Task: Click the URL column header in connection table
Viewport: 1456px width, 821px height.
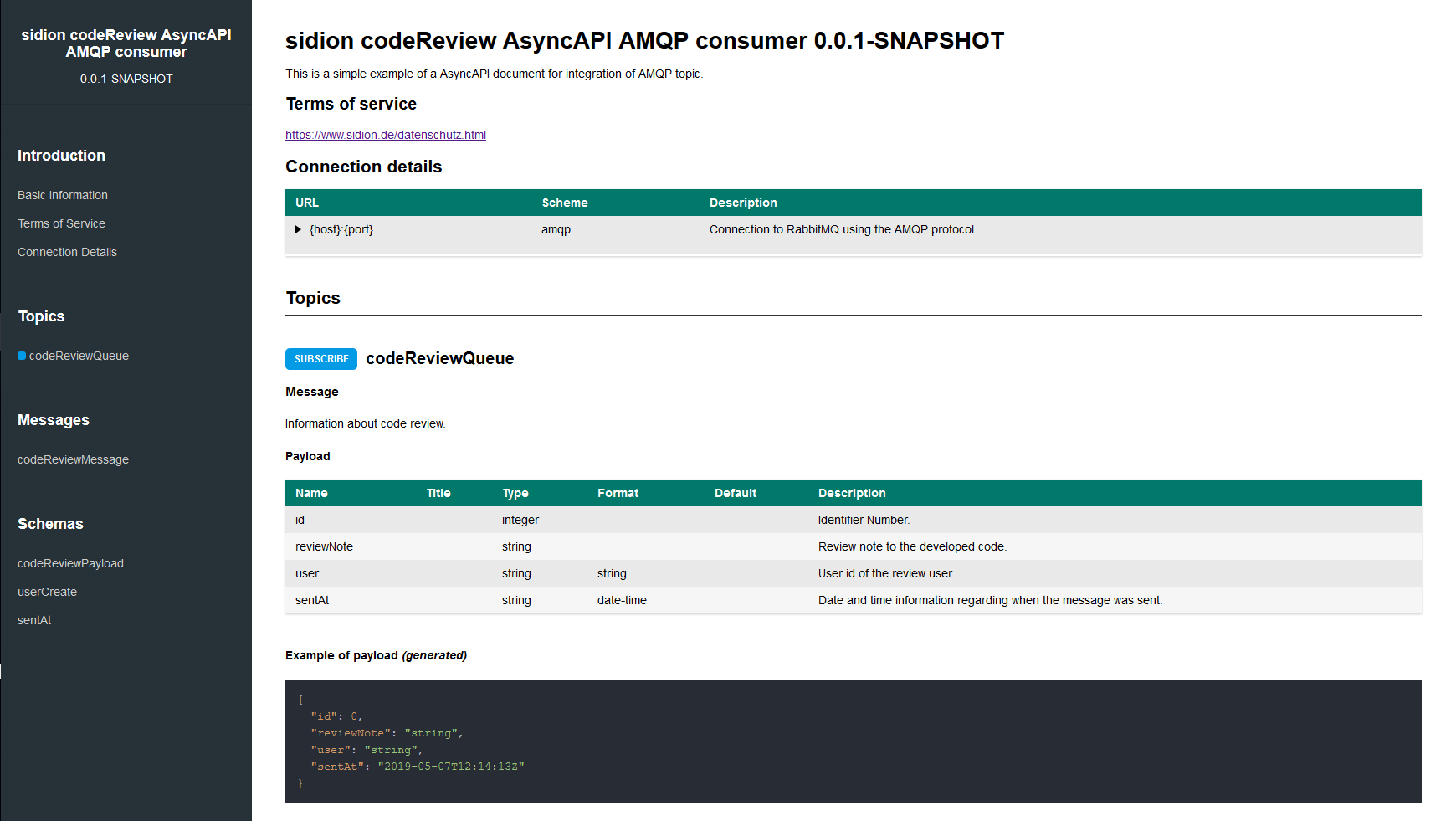Action: pos(307,203)
